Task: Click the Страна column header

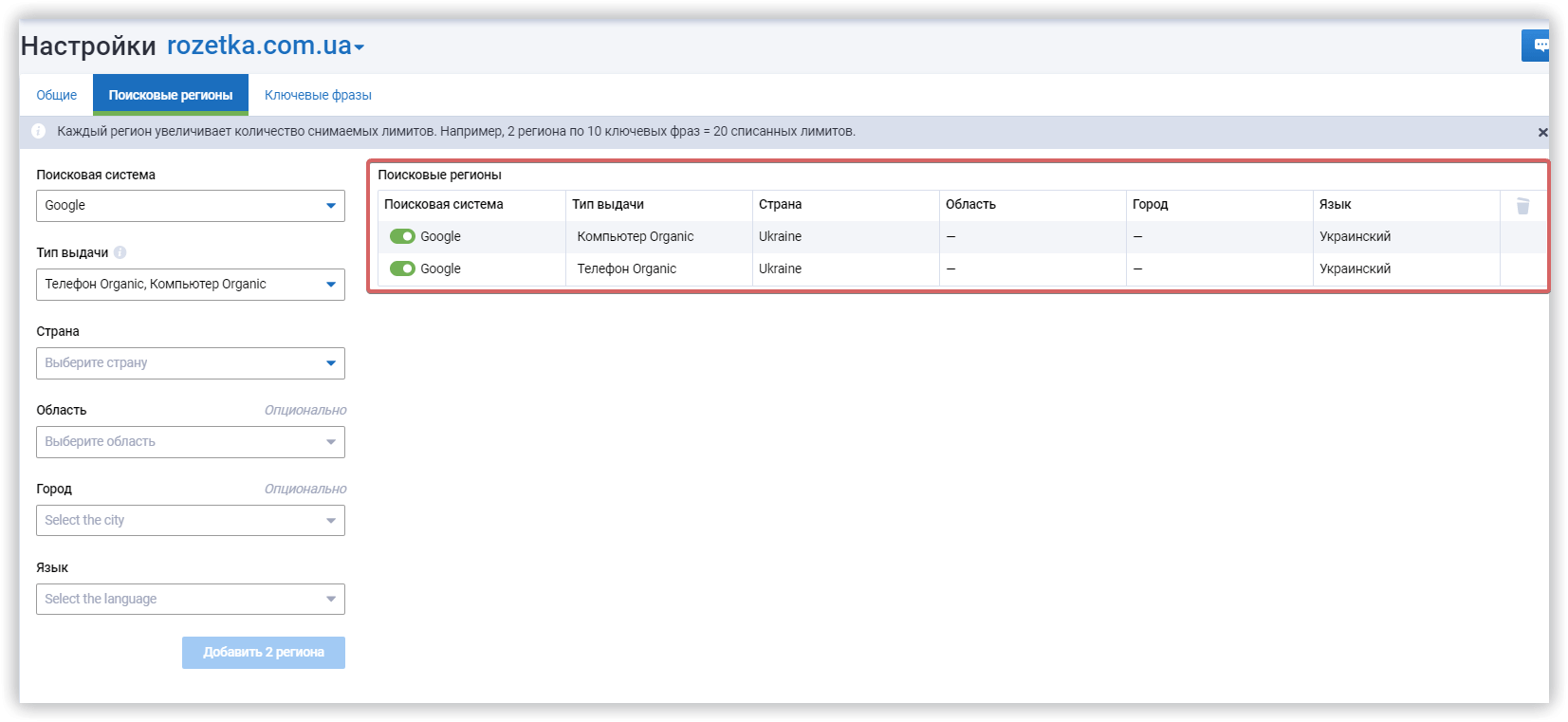Action: click(x=780, y=204)
